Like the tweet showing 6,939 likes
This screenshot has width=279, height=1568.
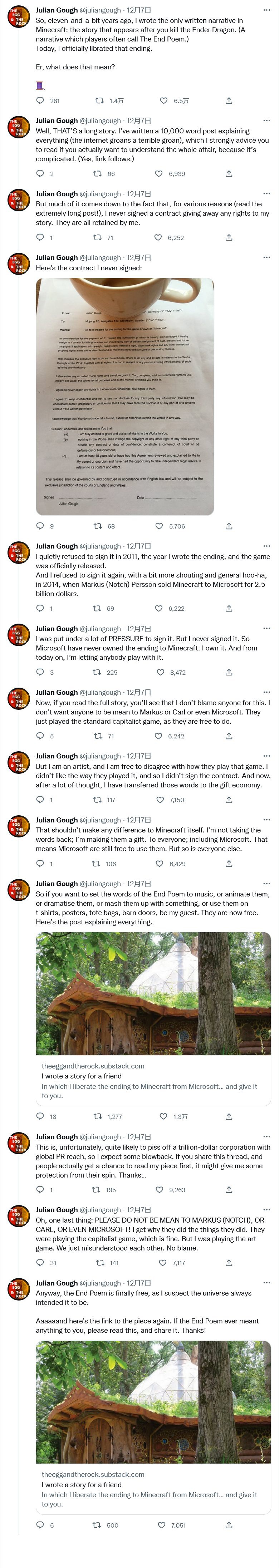coord(159,173)
